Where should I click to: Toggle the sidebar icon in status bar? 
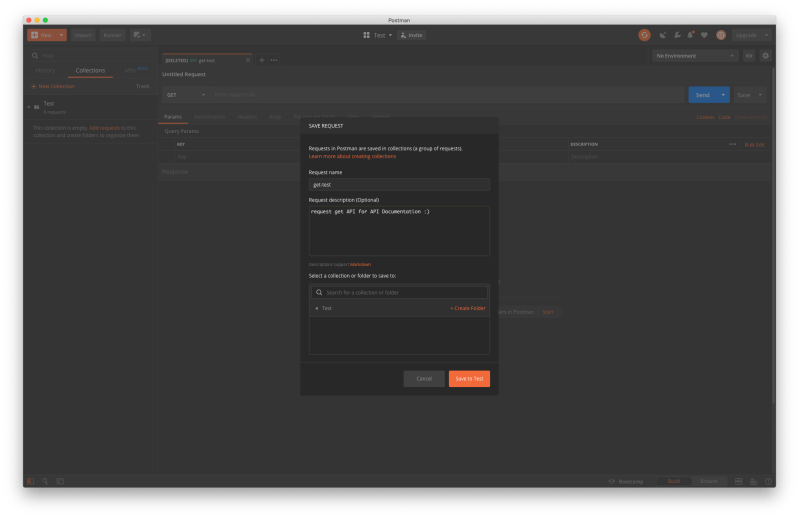tap(31, 481)
